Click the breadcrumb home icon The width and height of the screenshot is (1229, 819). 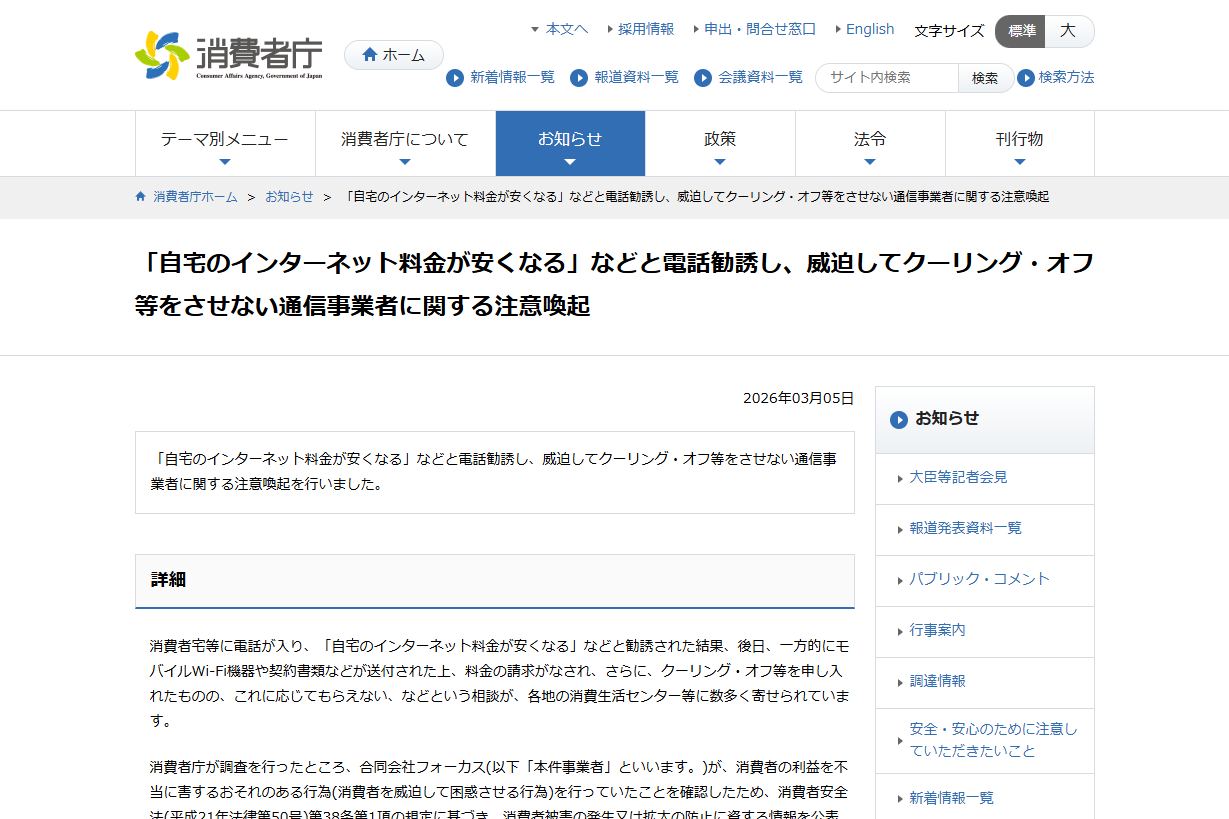point(141,197)
